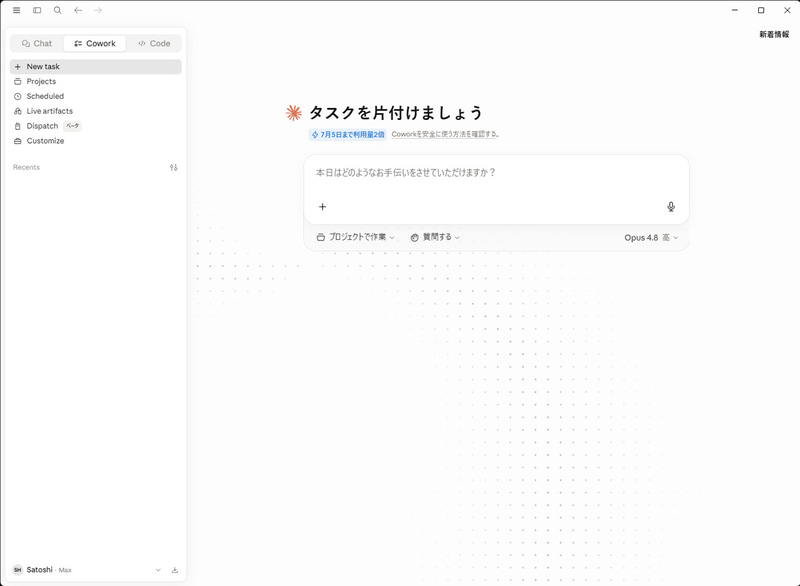Click the microphone voice input icon
The width and height of the screenshot is (800, 586).
pyautogui.click(x=671, y=207)
